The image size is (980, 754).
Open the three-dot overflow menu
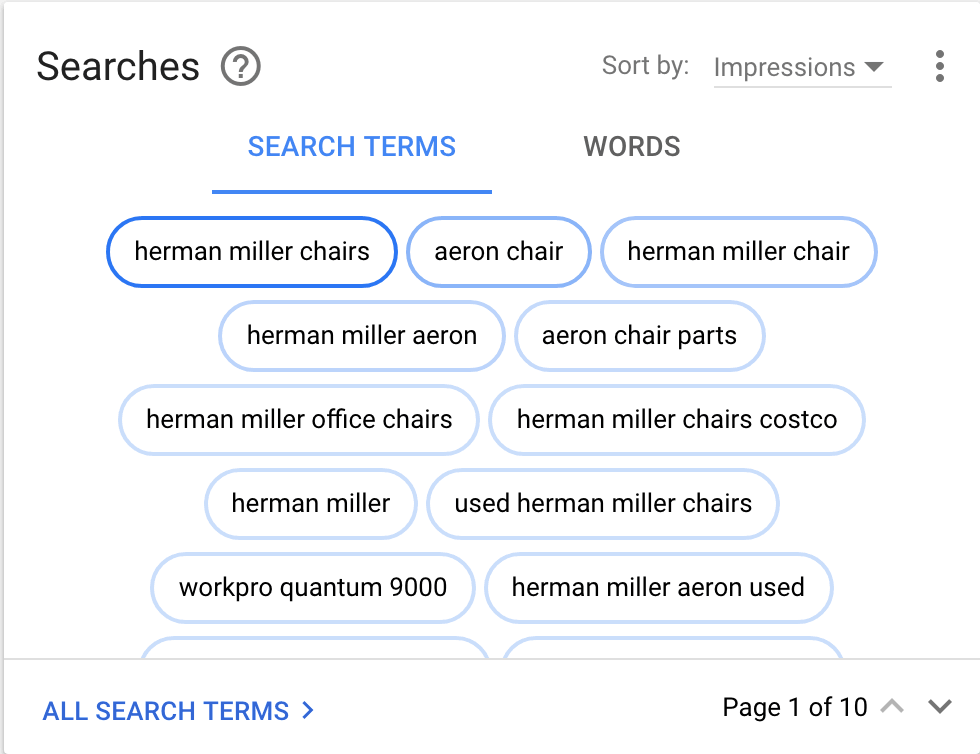pos(940,67)
